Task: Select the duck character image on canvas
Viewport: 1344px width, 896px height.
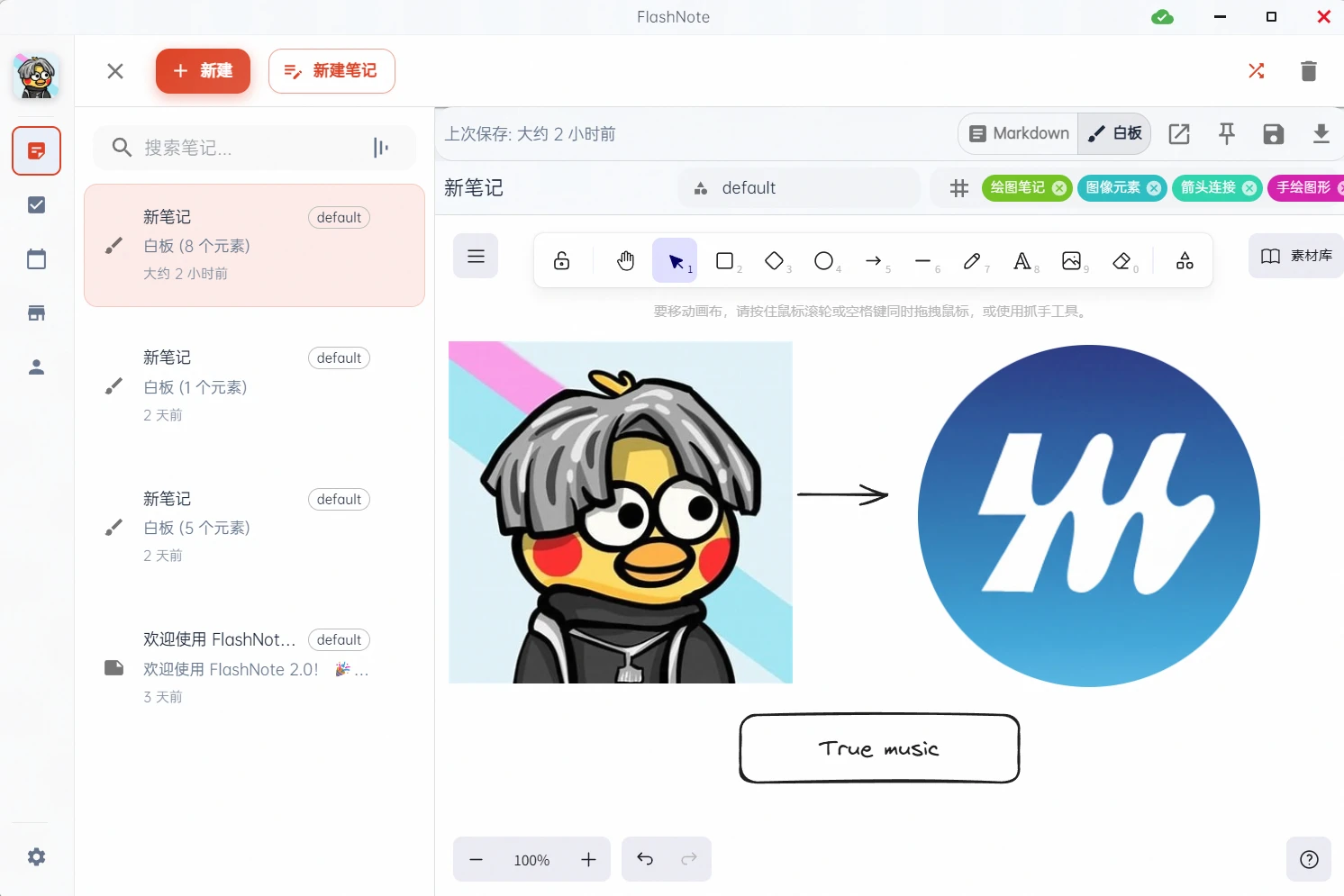Action: pyautogui.click(x=621, y=512)
